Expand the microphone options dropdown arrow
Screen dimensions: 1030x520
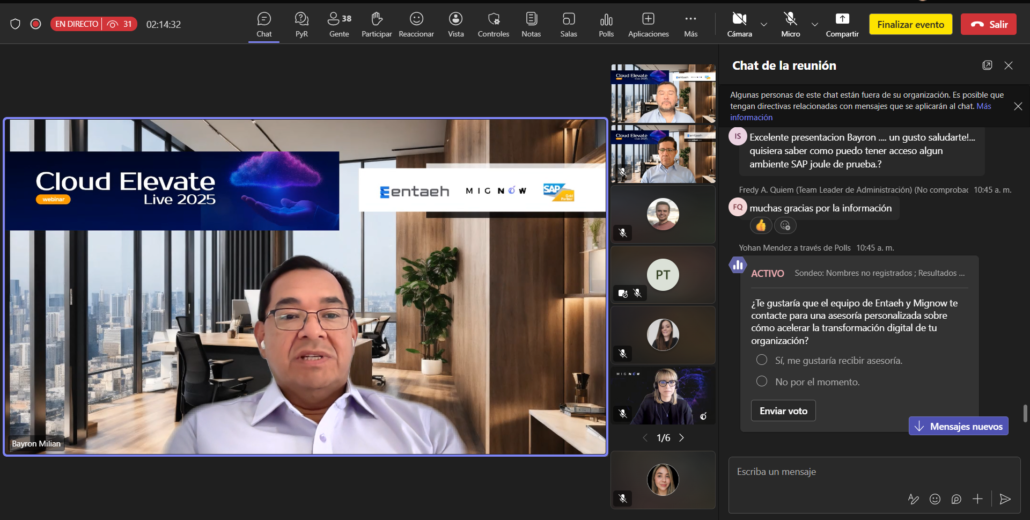815,23
